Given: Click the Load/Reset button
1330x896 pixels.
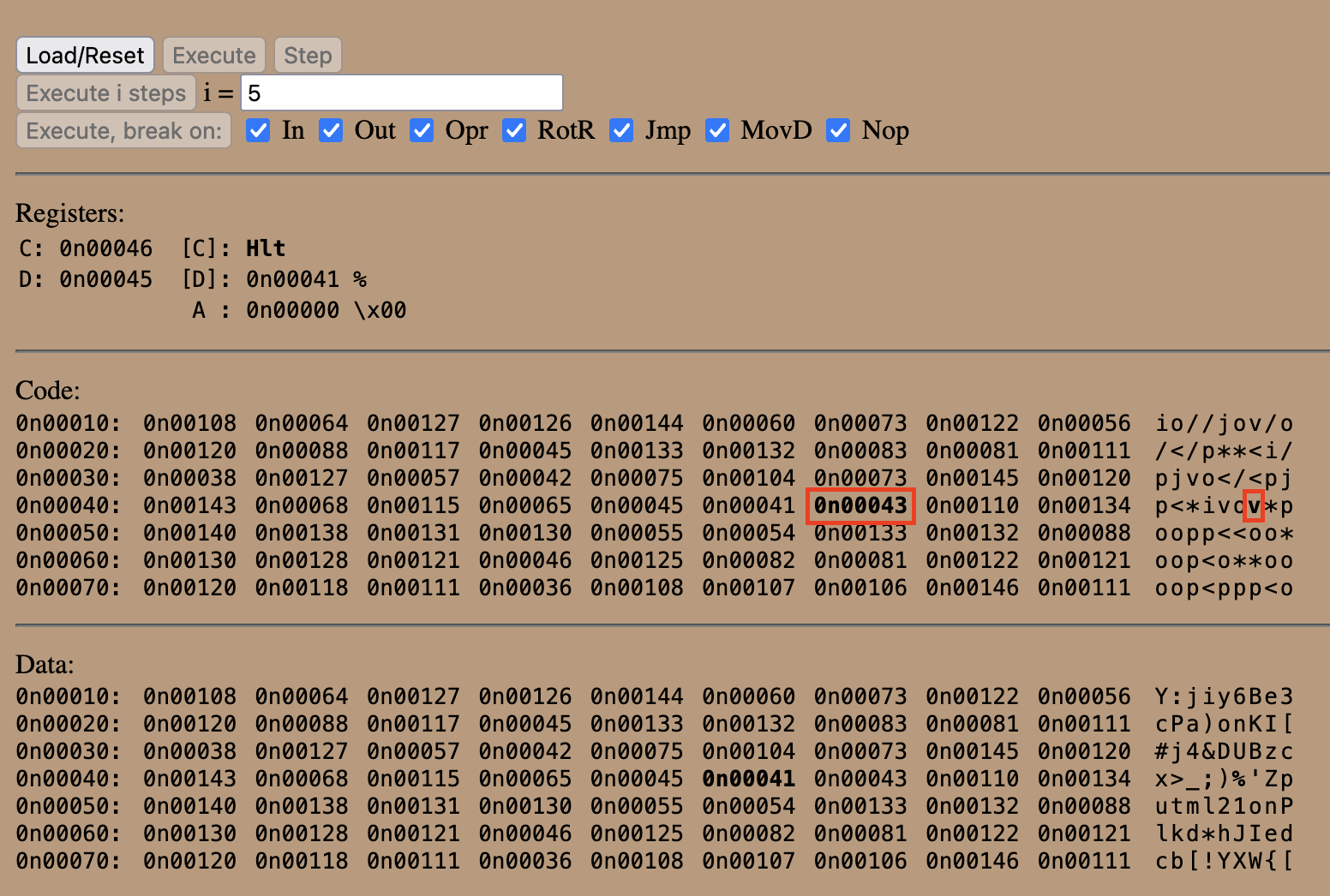Looking at the screenshot, I should [x=85, y=56].
